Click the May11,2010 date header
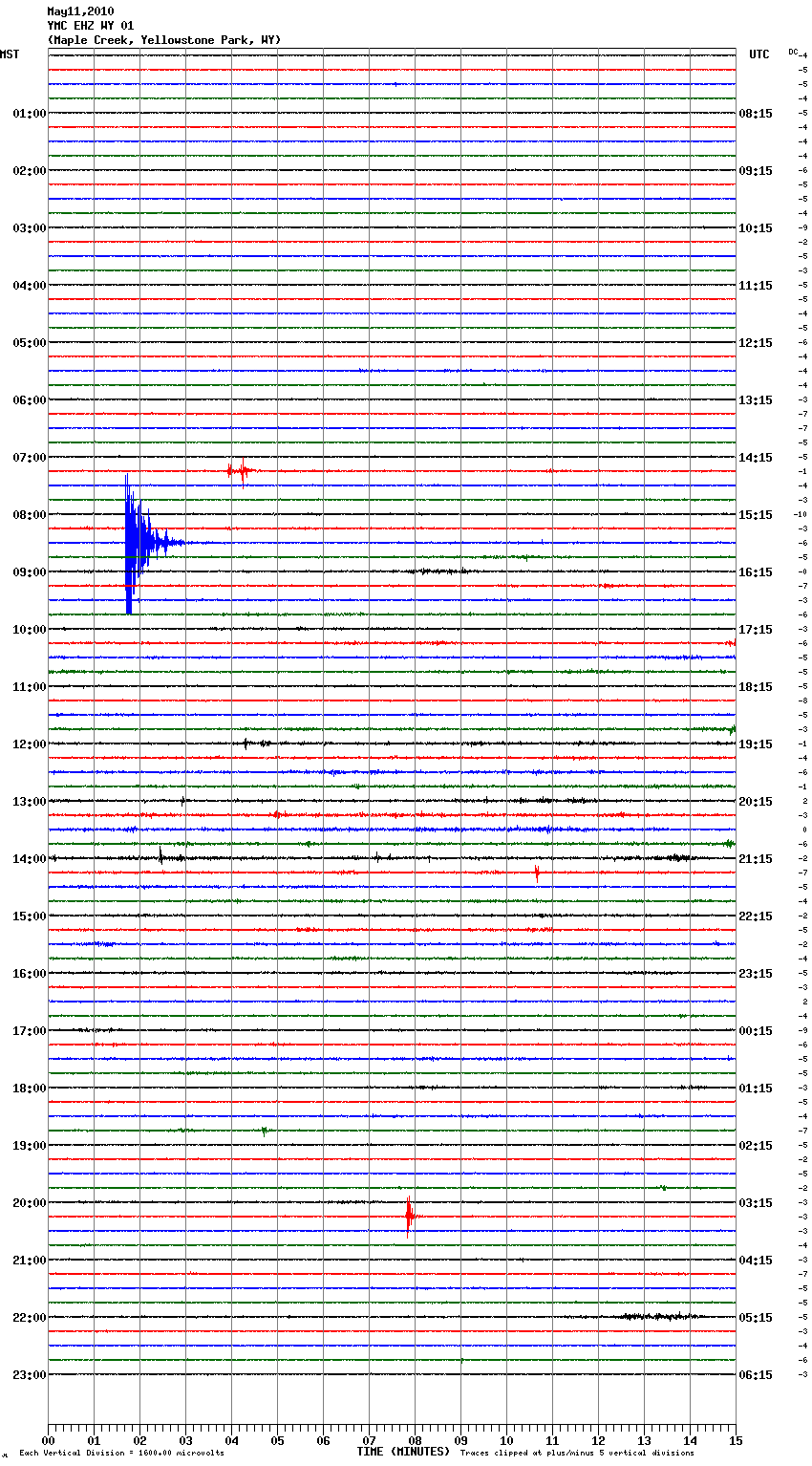This screenshot has height=1466, width=812. [x=80, y=11]
